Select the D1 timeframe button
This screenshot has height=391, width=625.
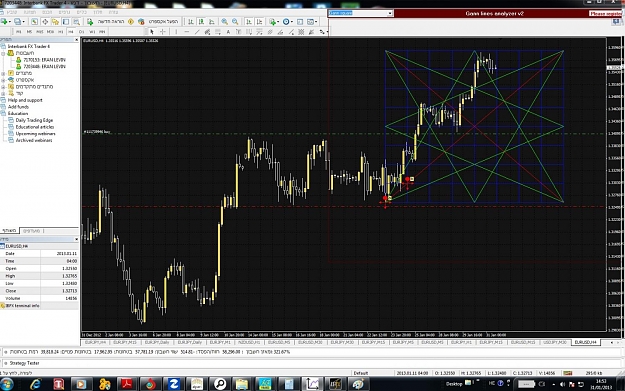[x=81, y=31]
